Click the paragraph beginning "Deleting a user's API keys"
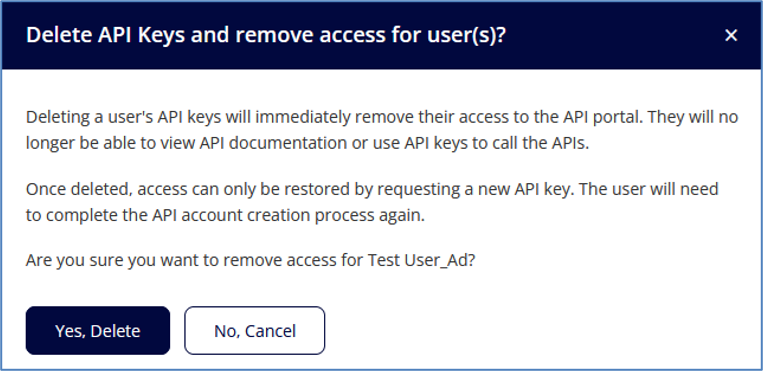The image size is (763, 371). pyautogui.click(x=382, y=131)
